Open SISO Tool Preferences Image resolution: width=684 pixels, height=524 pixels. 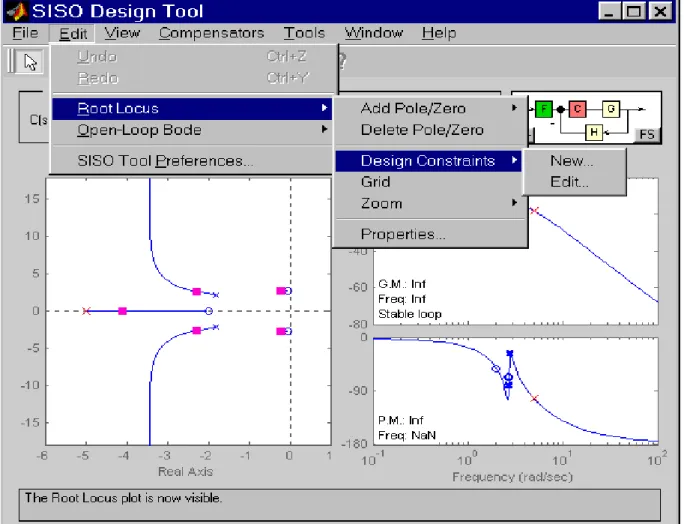[192, 161]
